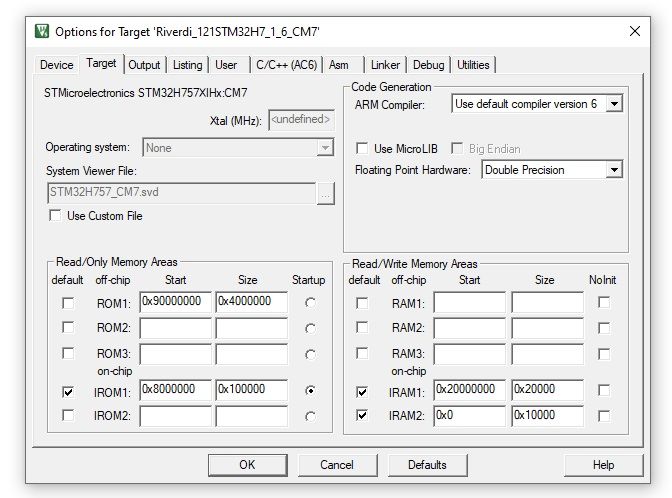This screenshot has width=672, height=498.
Task: Toggle the Big Endian checkbox
Action: 457,148
